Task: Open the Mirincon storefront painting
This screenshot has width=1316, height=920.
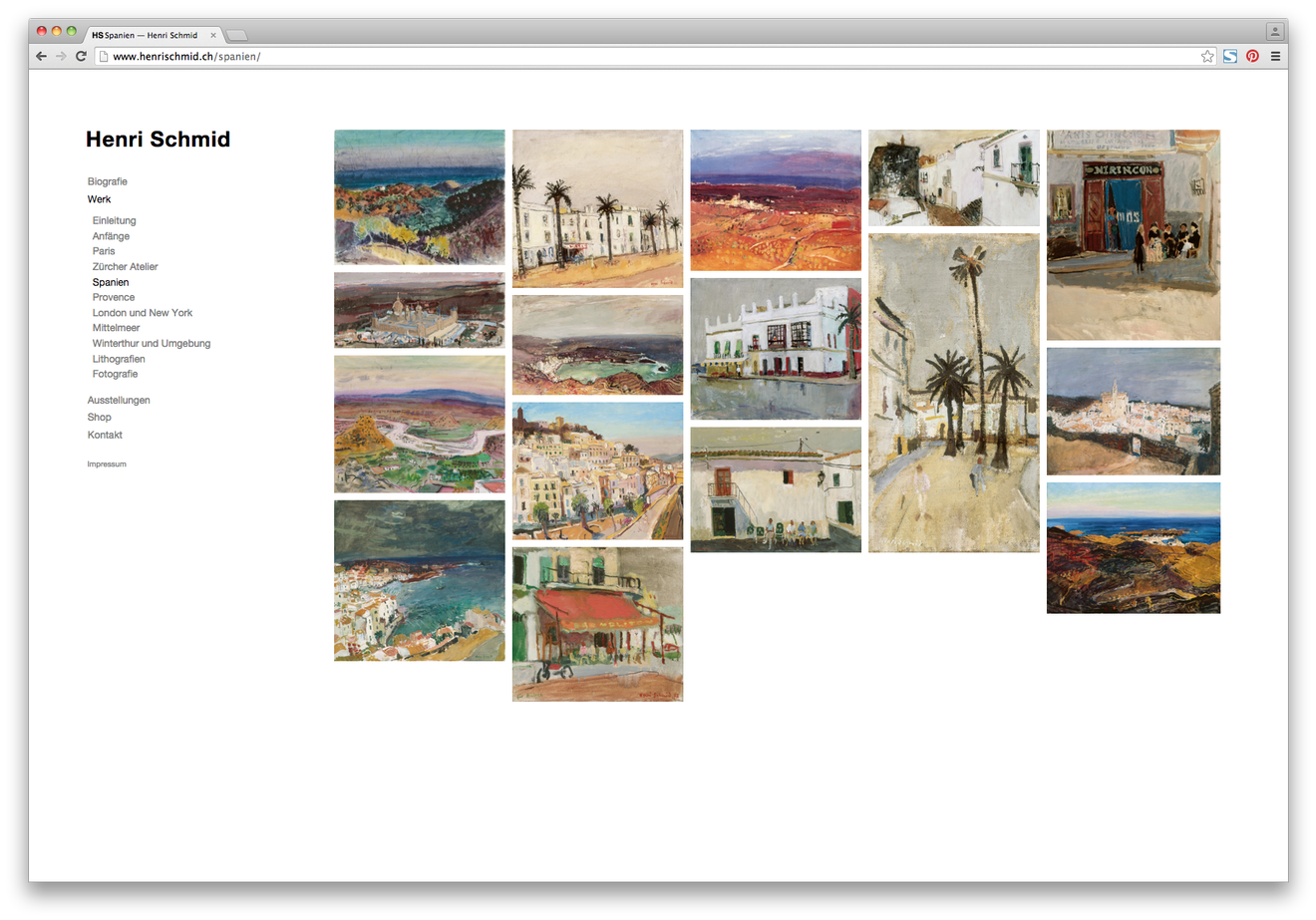Action: [x=1133, y=235]
